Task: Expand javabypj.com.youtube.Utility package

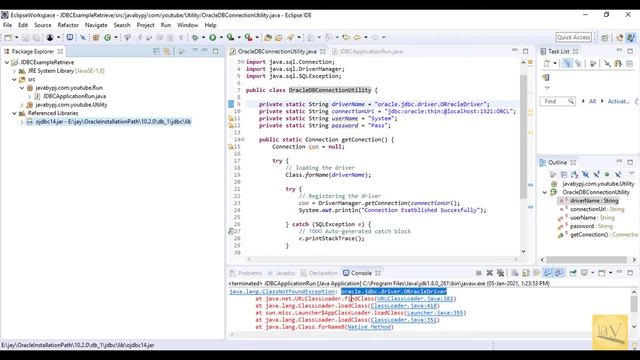Action: (x=22, y=105)
